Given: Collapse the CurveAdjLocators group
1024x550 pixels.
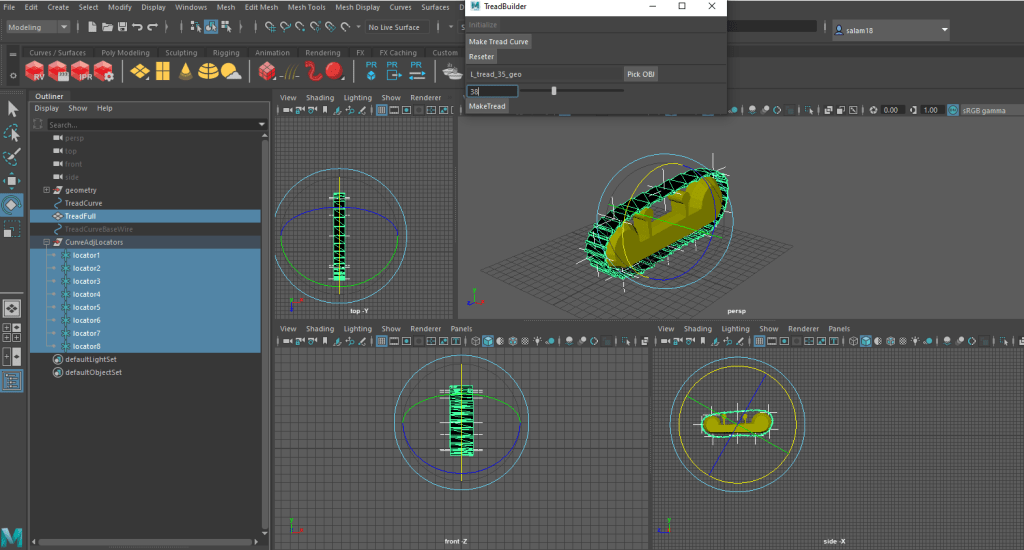Looking at the screenshot, I should click(46, 242).
